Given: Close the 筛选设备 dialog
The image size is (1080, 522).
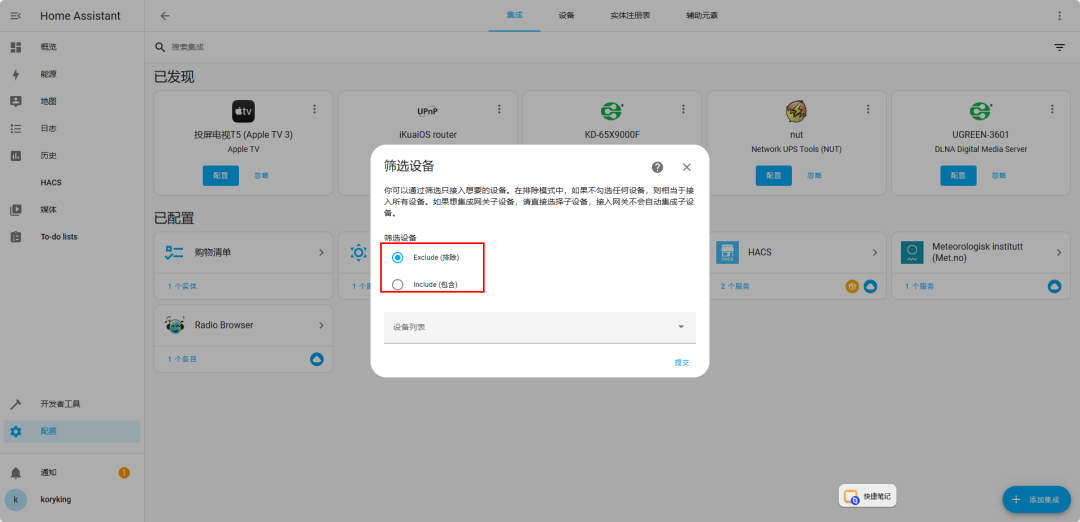Looking at the screenshot, I should coord(686,167).
